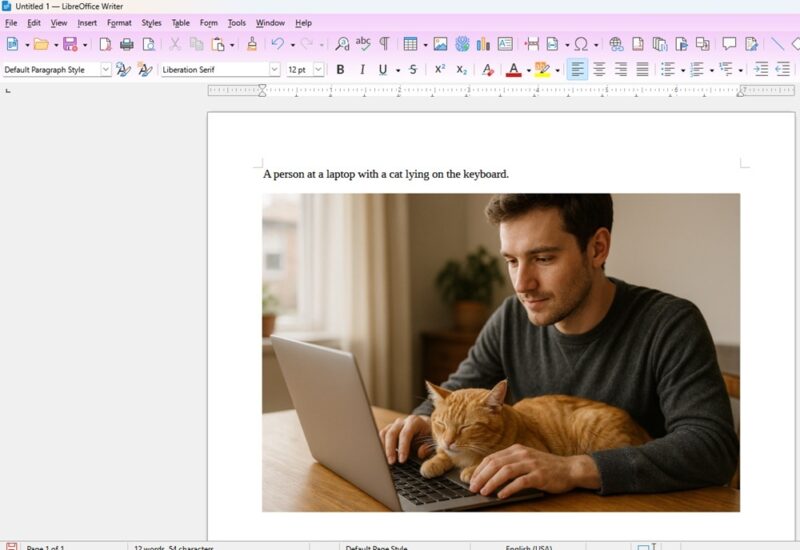Toggle Strikethrough formatting
This screenshot has width=800, height=550.
click(x=413, y=70)
